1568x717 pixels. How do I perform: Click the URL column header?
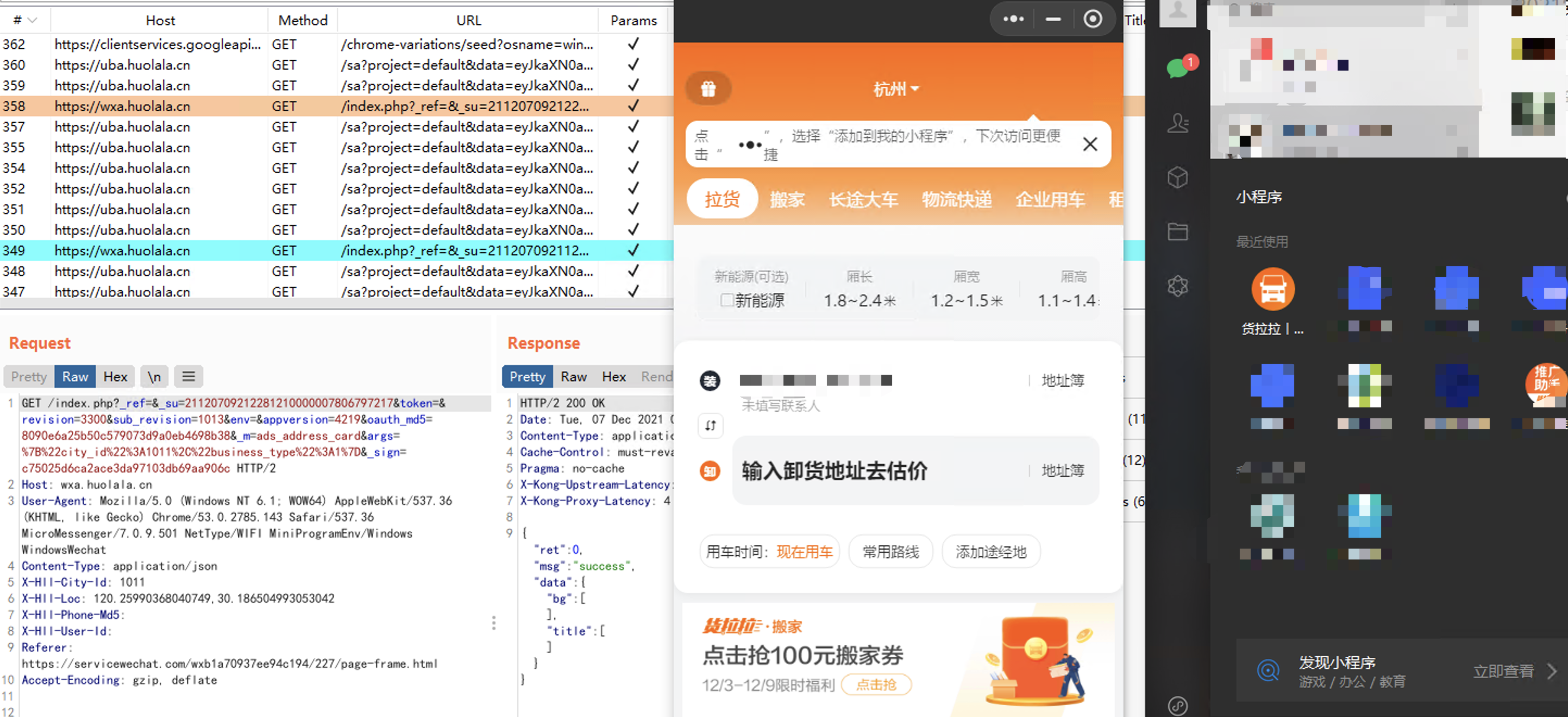pyautogui.click(x=468, y=20)
